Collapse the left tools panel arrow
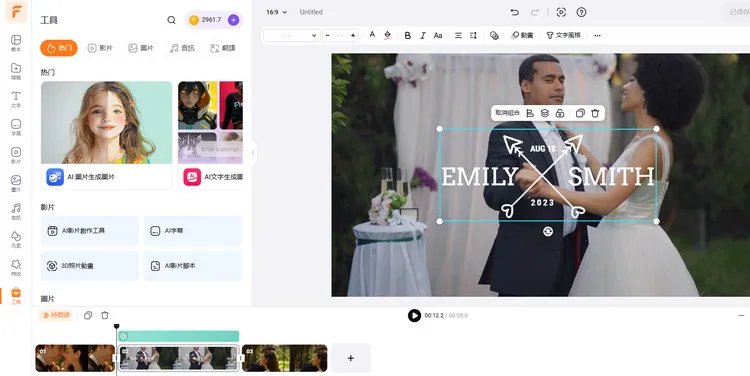The height and width of the screenshot is (376, 750). [x=253, y=153]
